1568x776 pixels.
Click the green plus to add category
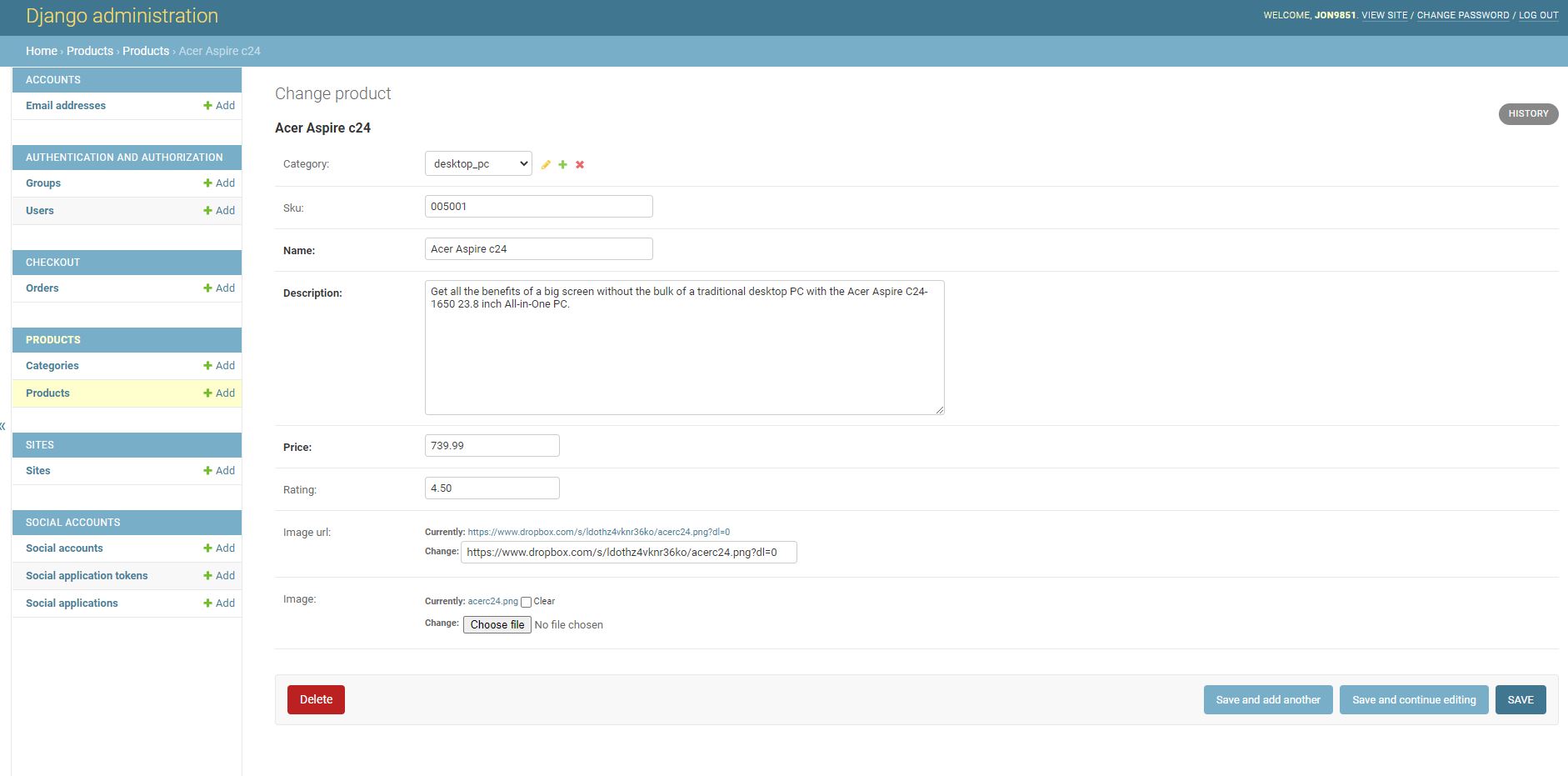click(562, 165)
